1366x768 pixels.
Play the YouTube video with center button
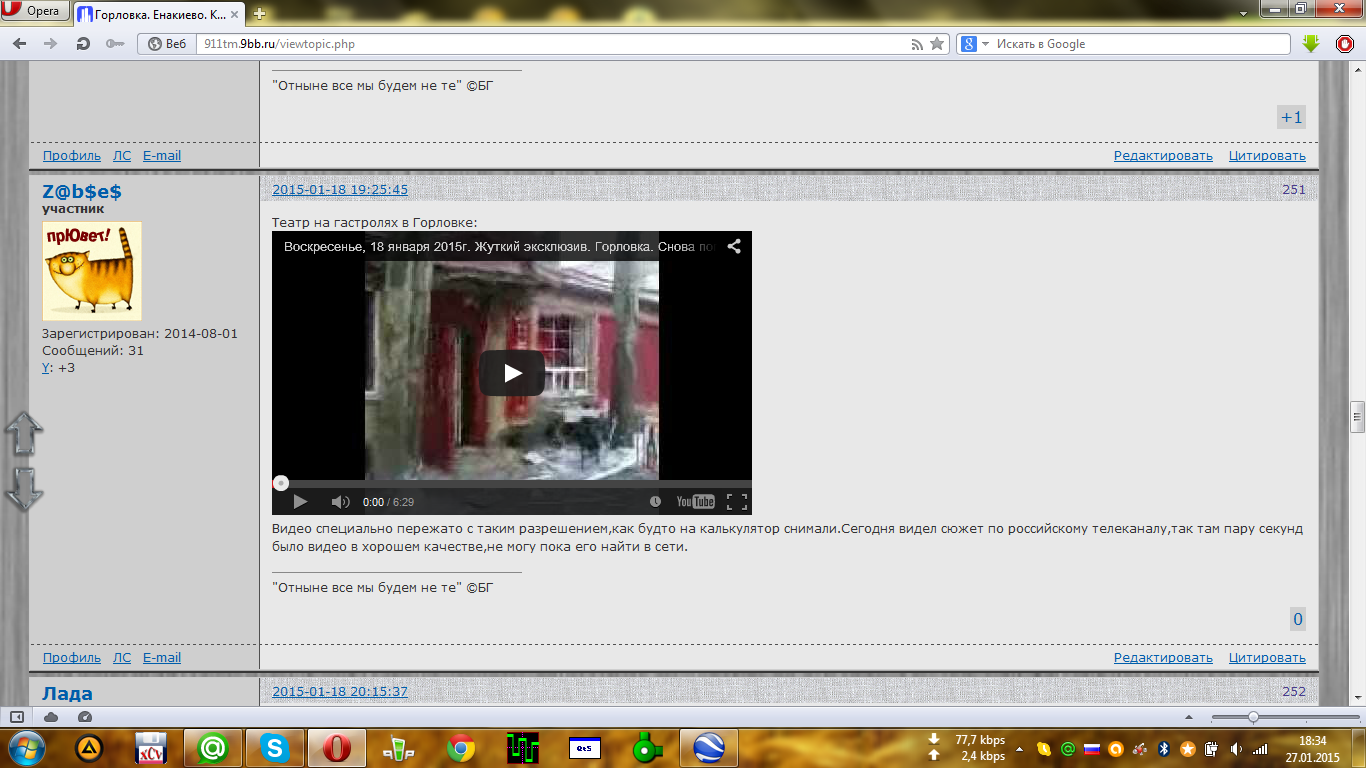[512, 373]
